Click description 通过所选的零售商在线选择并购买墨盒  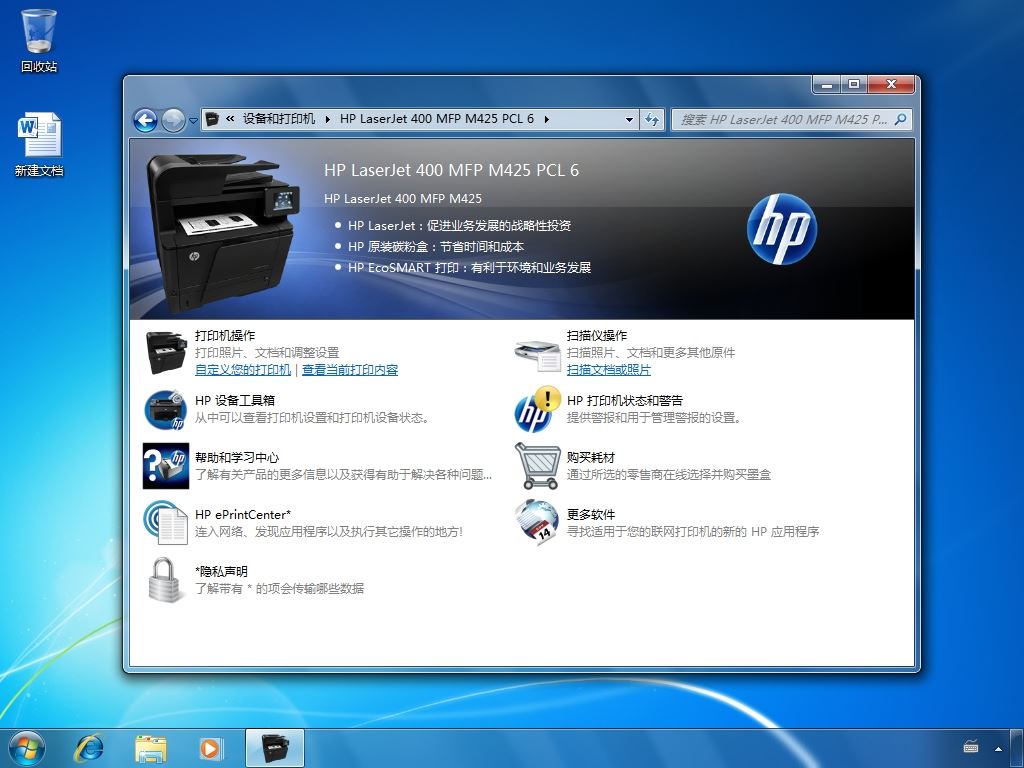[x=669, y=475]
